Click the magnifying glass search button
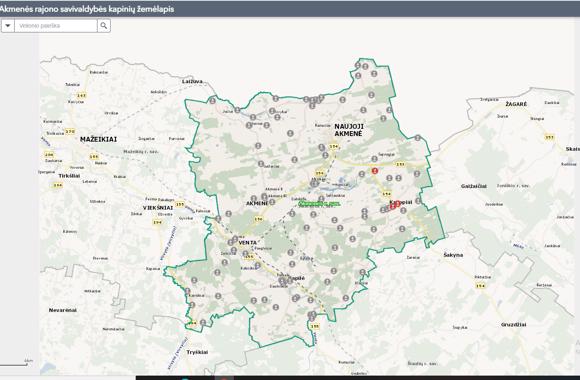The width and height of the screenshot is (580, 380). [104, 26]
